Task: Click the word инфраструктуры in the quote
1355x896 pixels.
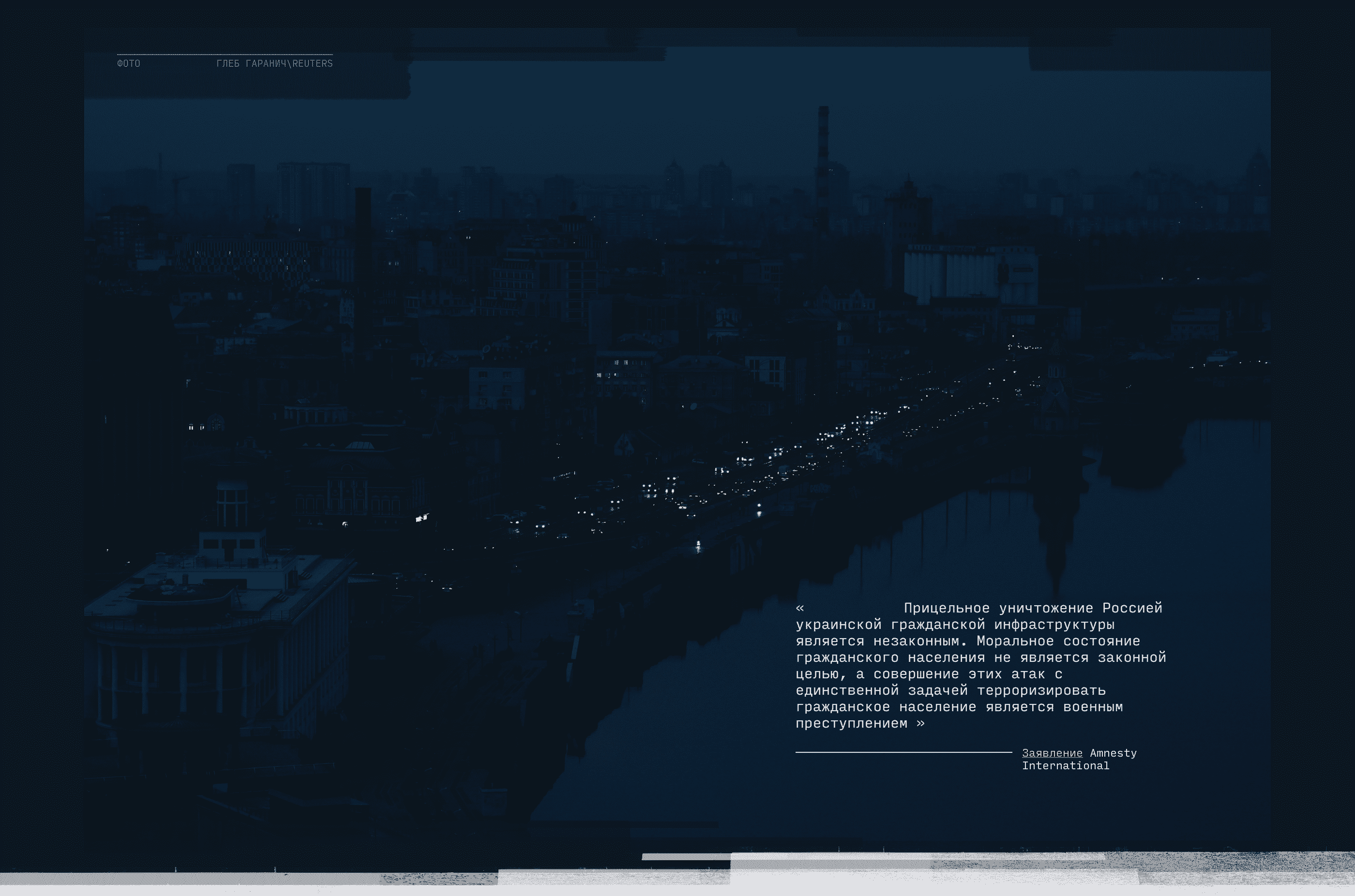Action: [x=1054, y=625]
